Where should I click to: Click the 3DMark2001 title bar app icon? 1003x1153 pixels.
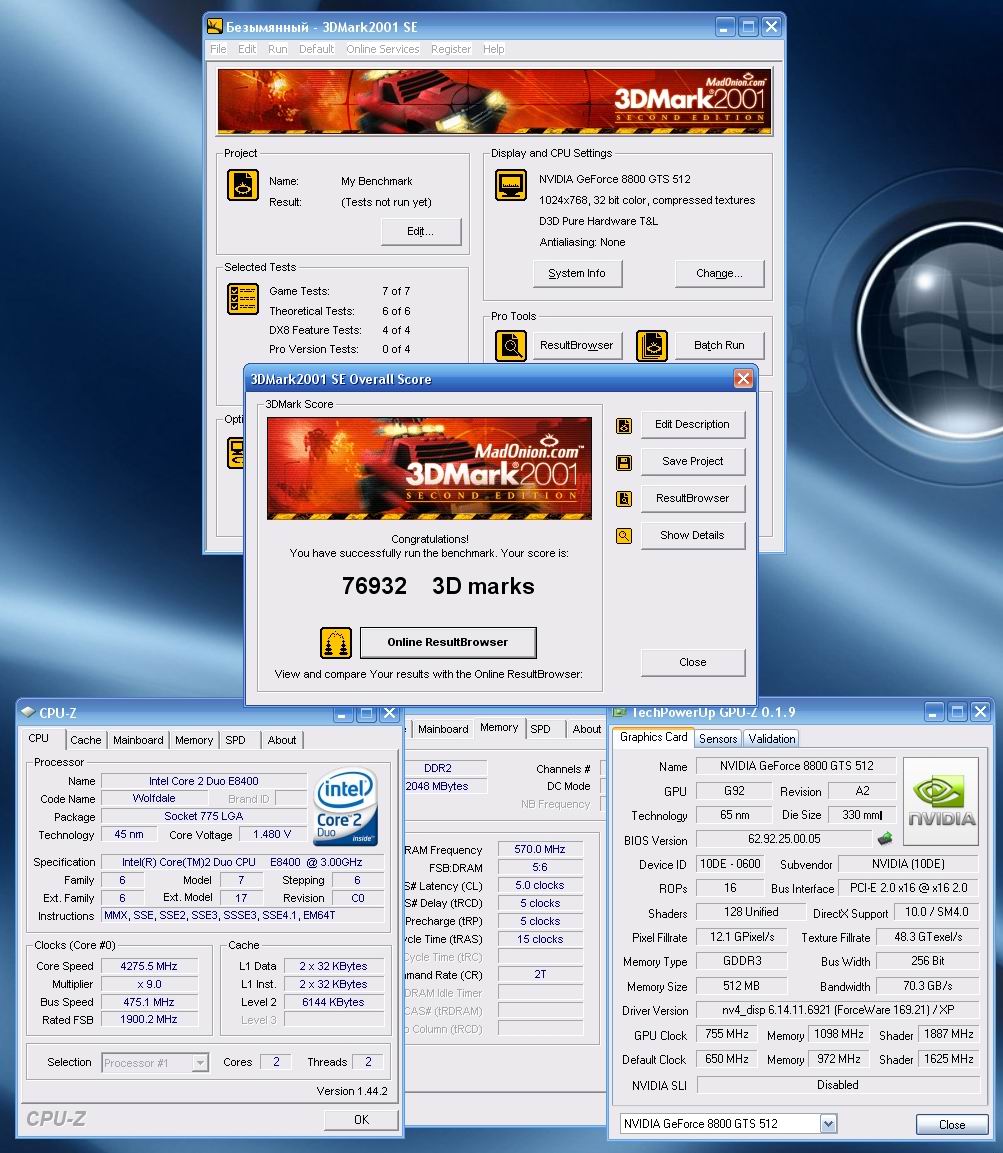click(215, 27)
